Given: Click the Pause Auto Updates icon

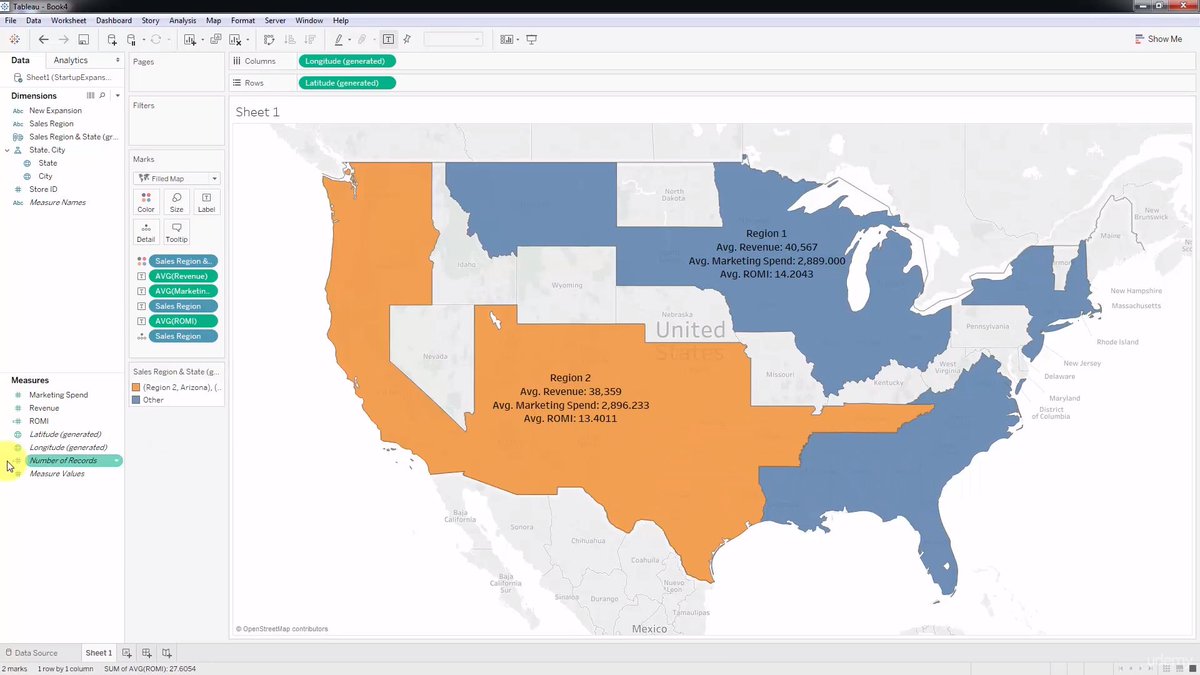Looking at the screenshot, I should tap(131, 39).
